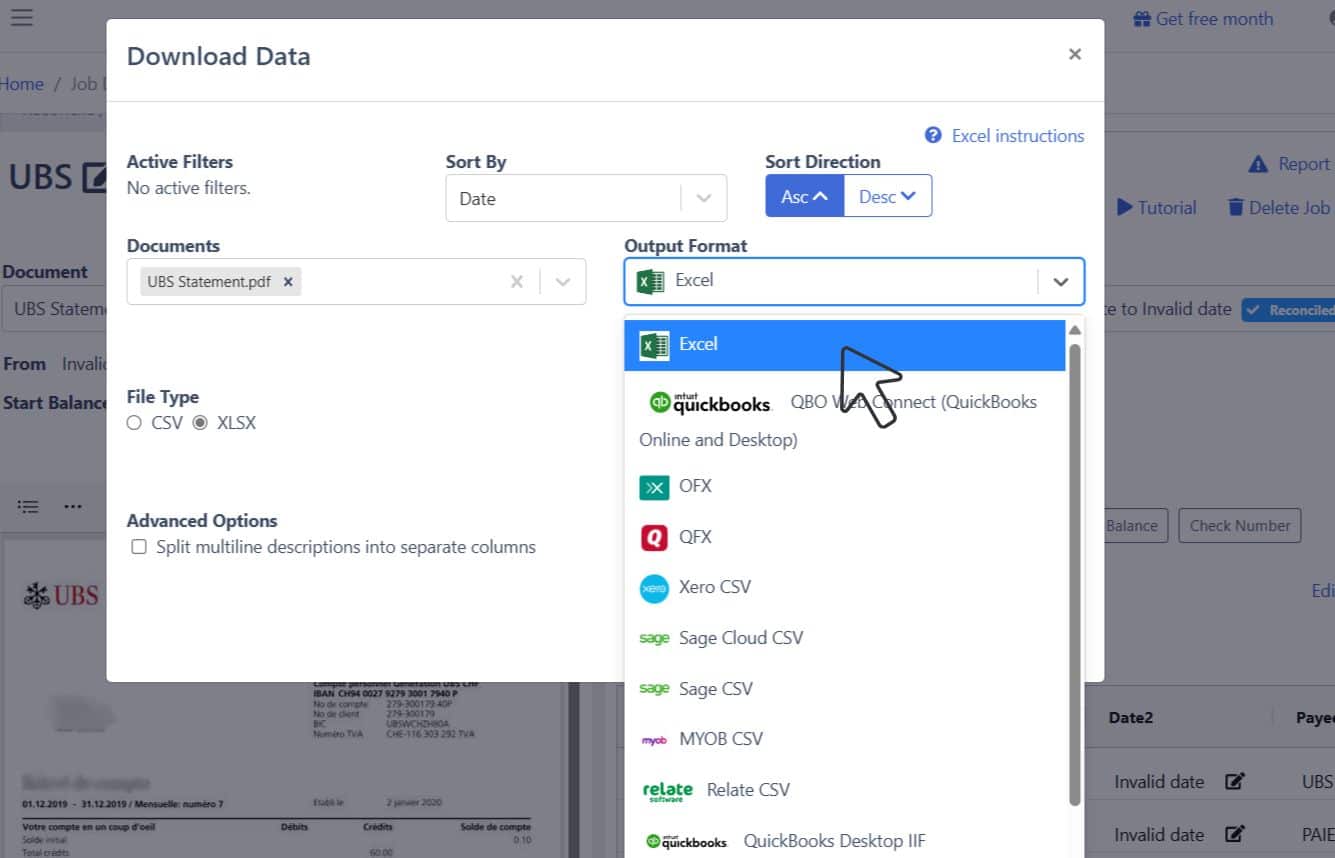Select Desc sort direction

(888, 196)
